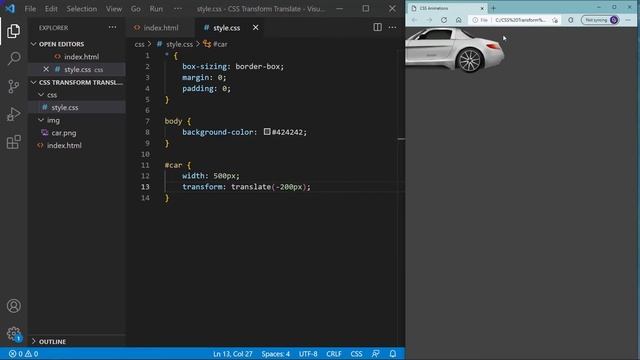Open the Accounts menu icon

click(x=13, y=306)
